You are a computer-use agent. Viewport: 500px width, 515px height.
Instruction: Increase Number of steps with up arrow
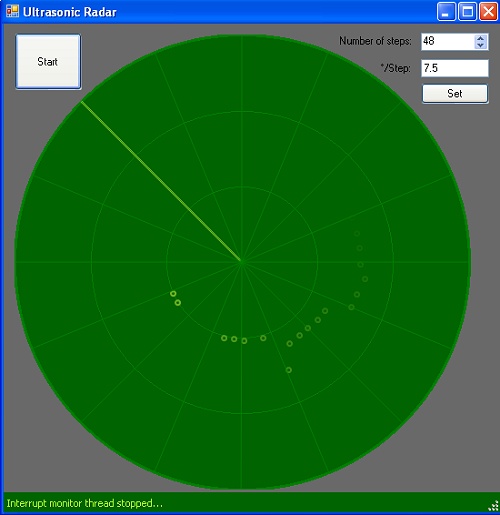[481, 38]
